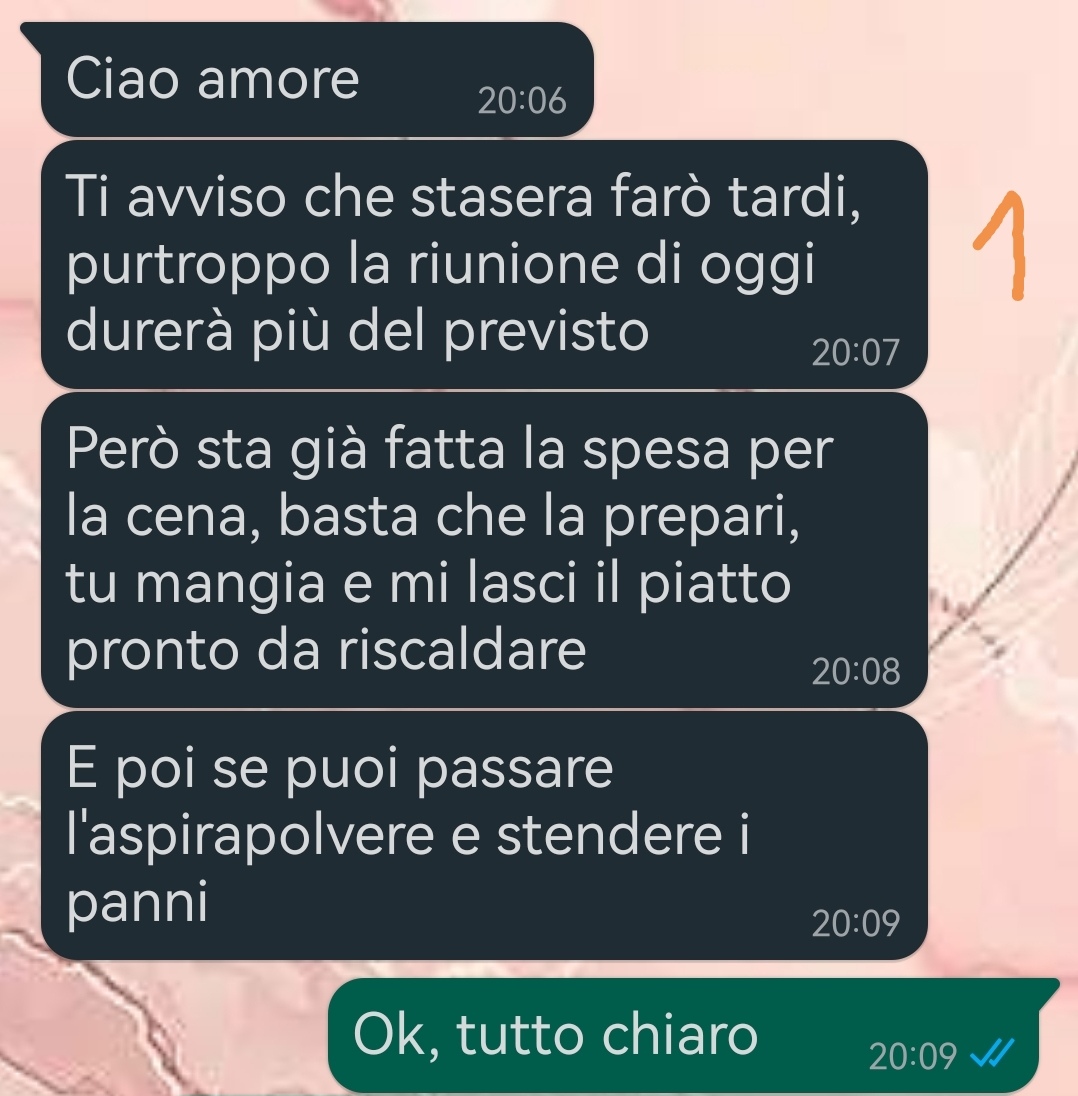Tap the message about 'la spesa per la cena'
The image size is (1078, 1096).
click(484, 550)
